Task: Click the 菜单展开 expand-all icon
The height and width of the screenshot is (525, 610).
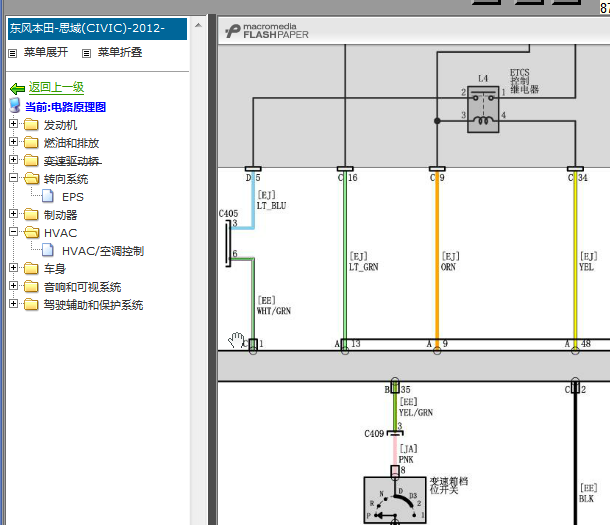Action: pyautogui.click(x=13, y=53)
